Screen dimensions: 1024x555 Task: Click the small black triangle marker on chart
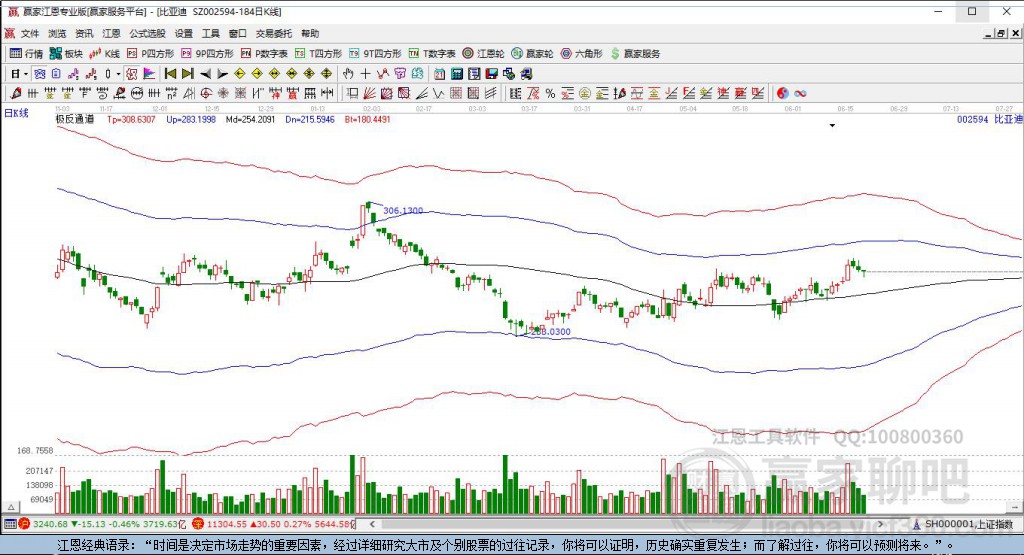[x=832, y=125]
